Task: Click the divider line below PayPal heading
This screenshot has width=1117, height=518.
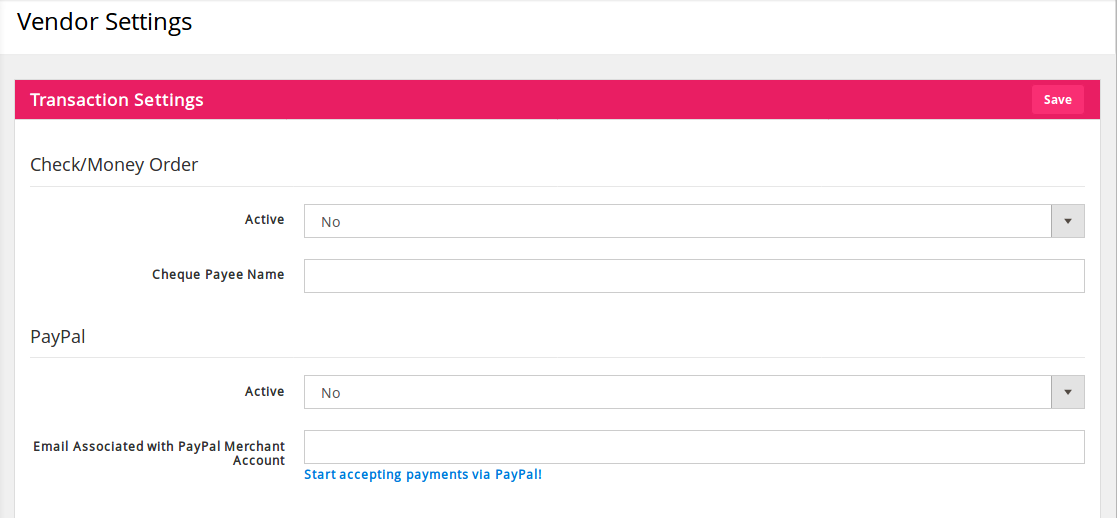Action: click(557, 357)
